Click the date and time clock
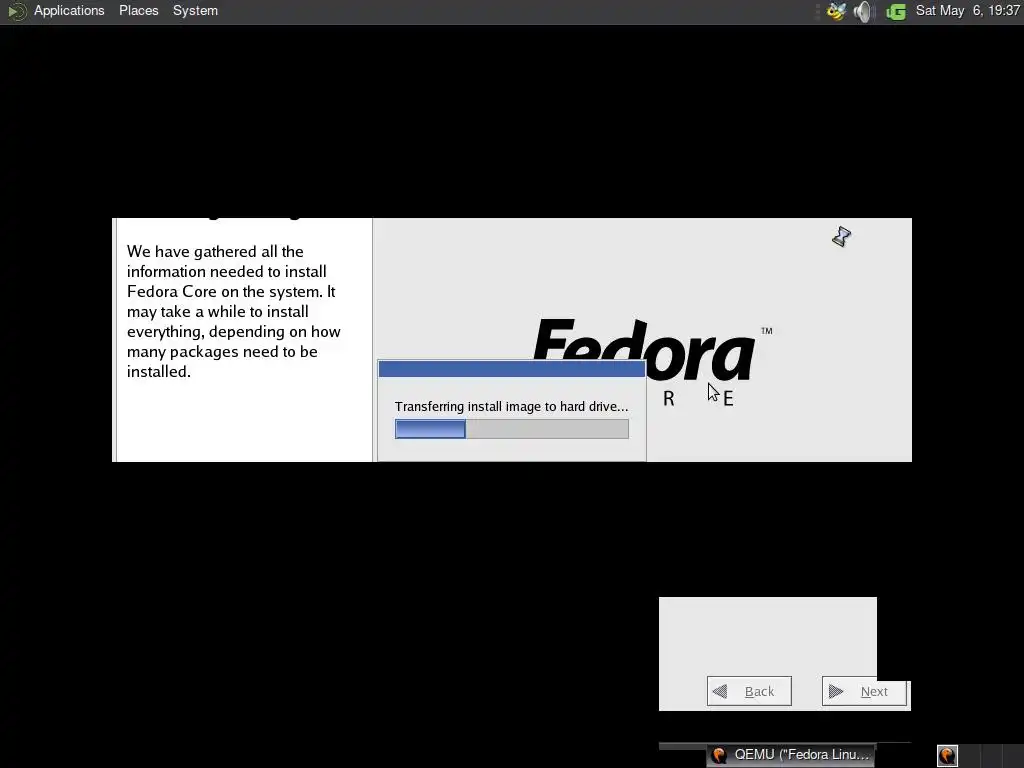 point(967,10)
